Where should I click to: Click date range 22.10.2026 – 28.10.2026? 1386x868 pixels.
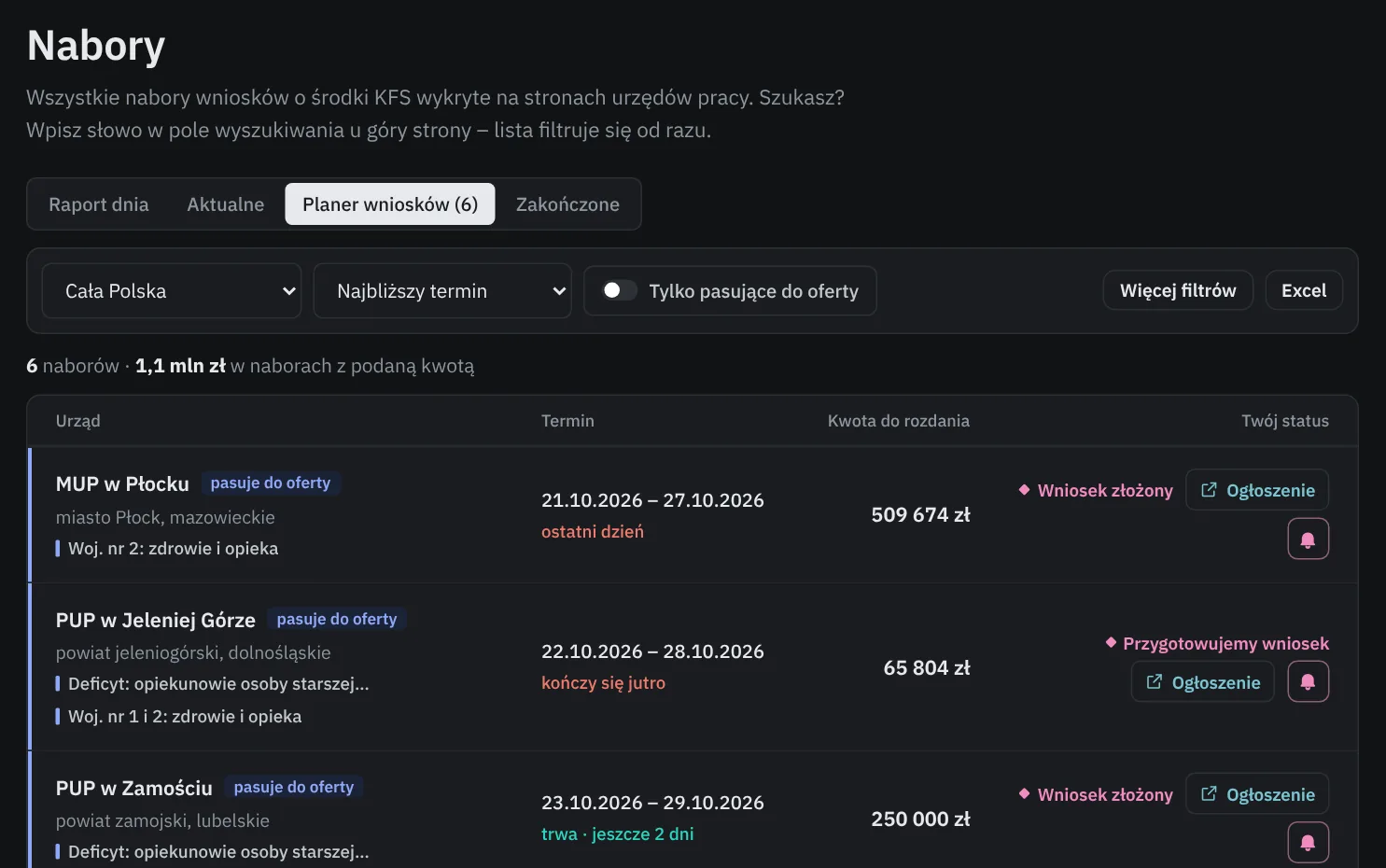point(652,651)
